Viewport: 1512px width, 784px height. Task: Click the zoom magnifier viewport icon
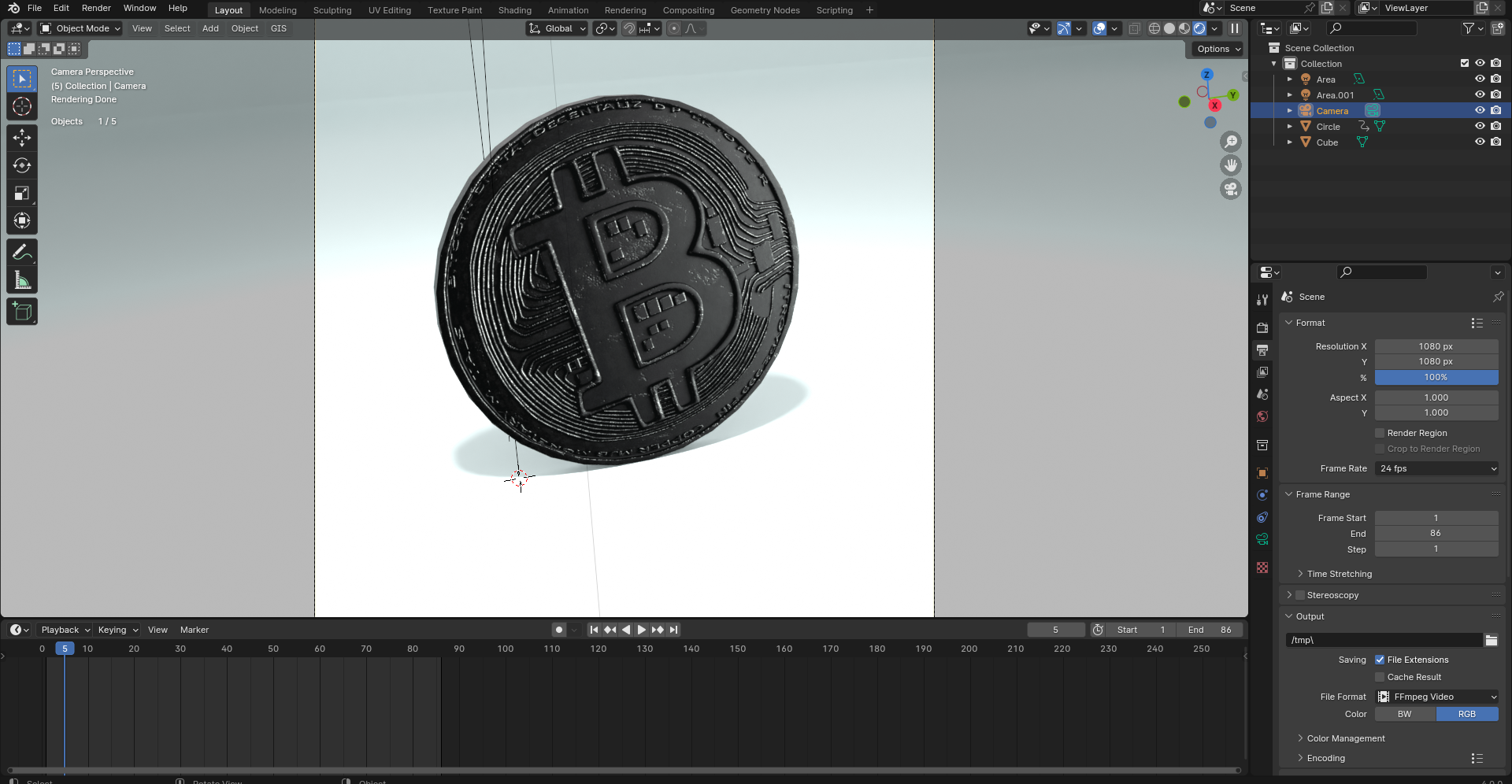click(x=1230, y=142)
